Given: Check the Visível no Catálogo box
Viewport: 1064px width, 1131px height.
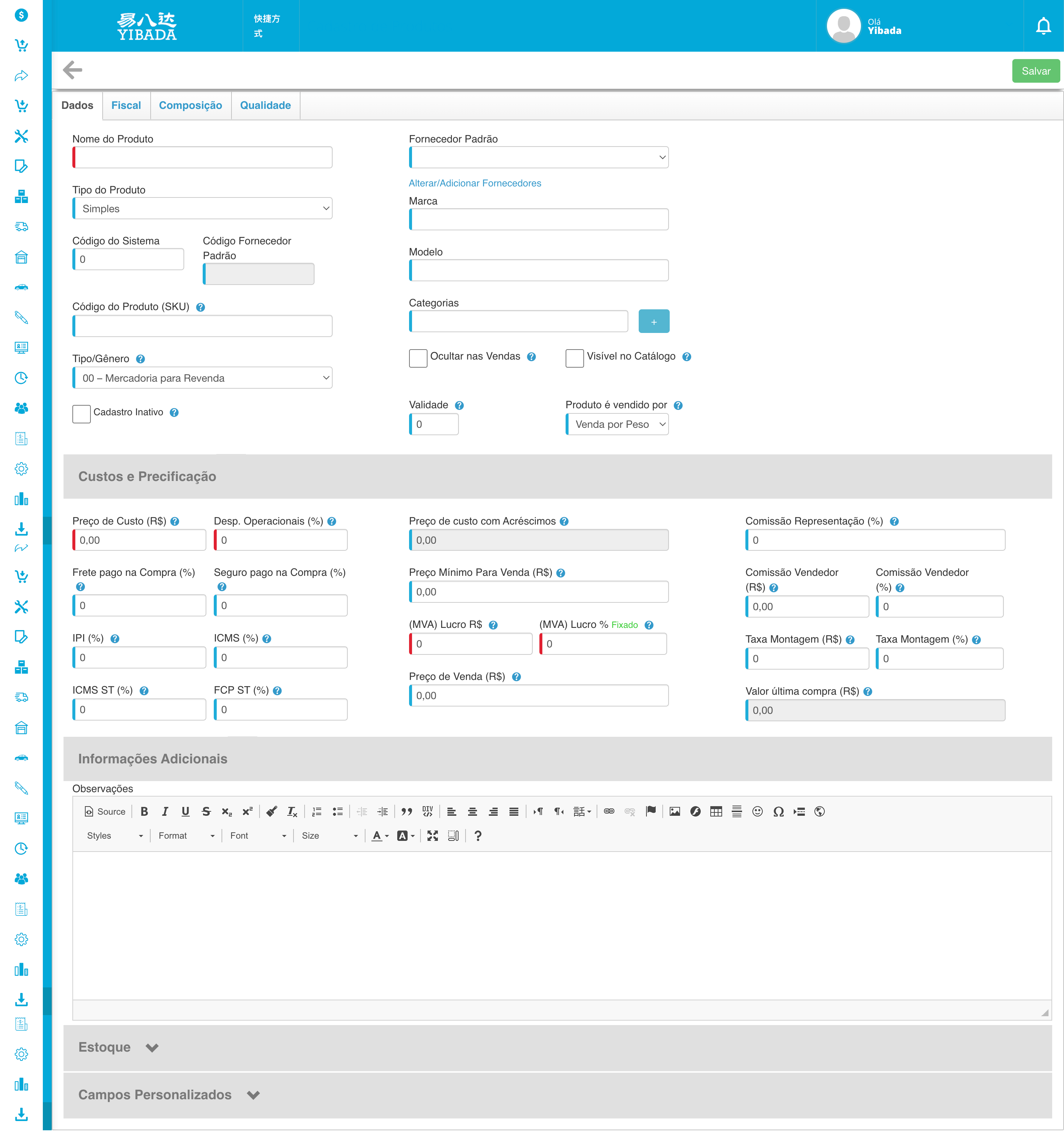Looking at the screenshot, I should [574, 358].
